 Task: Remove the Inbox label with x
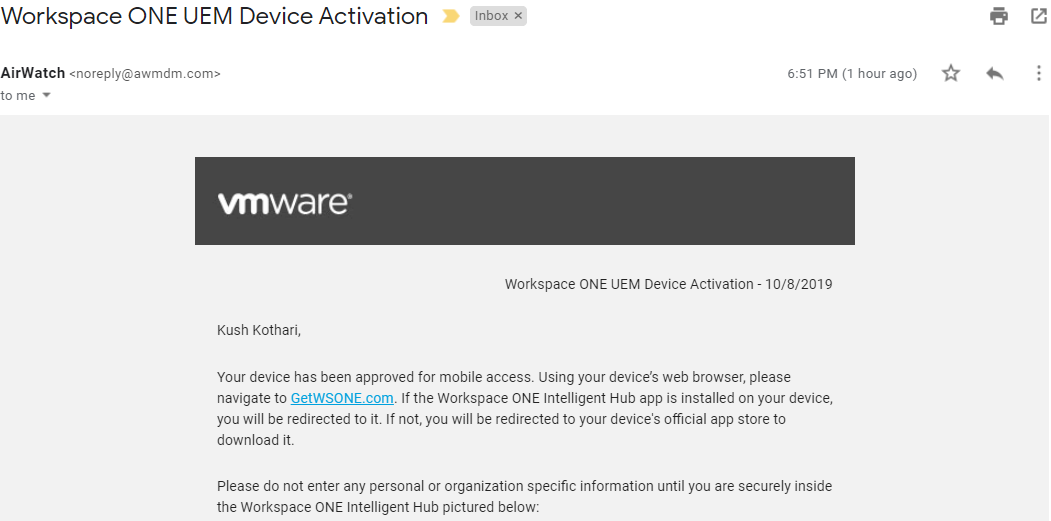click(517, 16)
